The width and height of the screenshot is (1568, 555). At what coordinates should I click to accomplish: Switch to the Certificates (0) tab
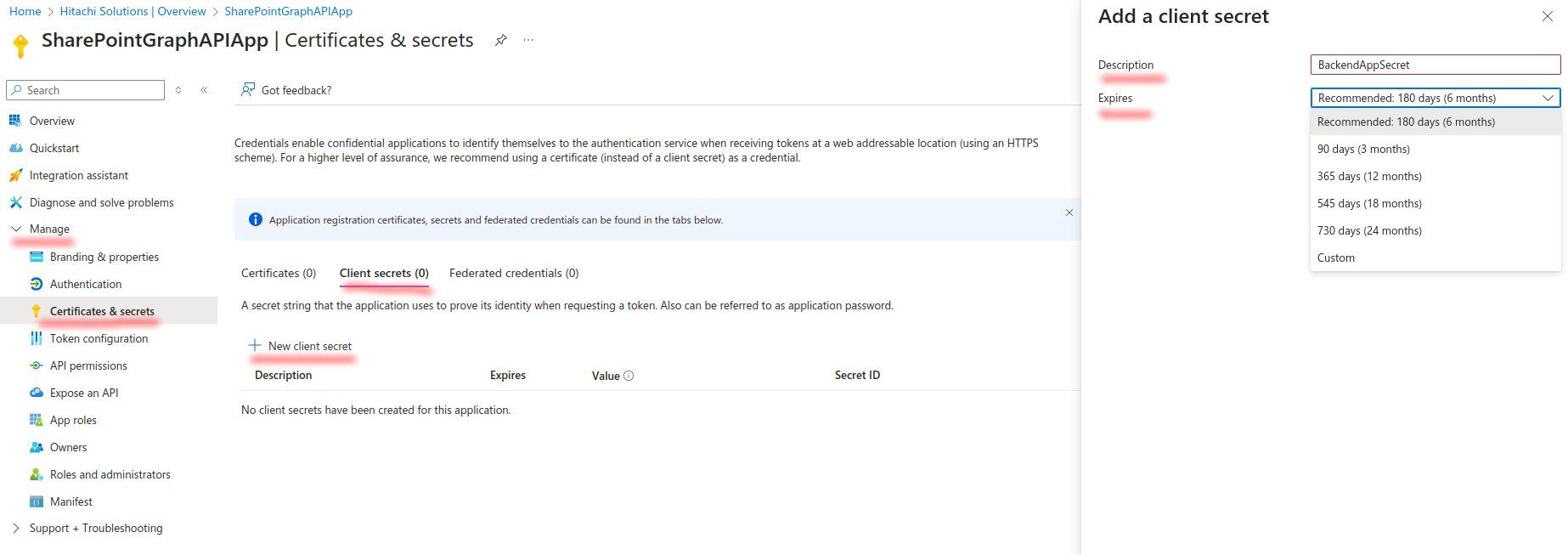pos(279,273)
